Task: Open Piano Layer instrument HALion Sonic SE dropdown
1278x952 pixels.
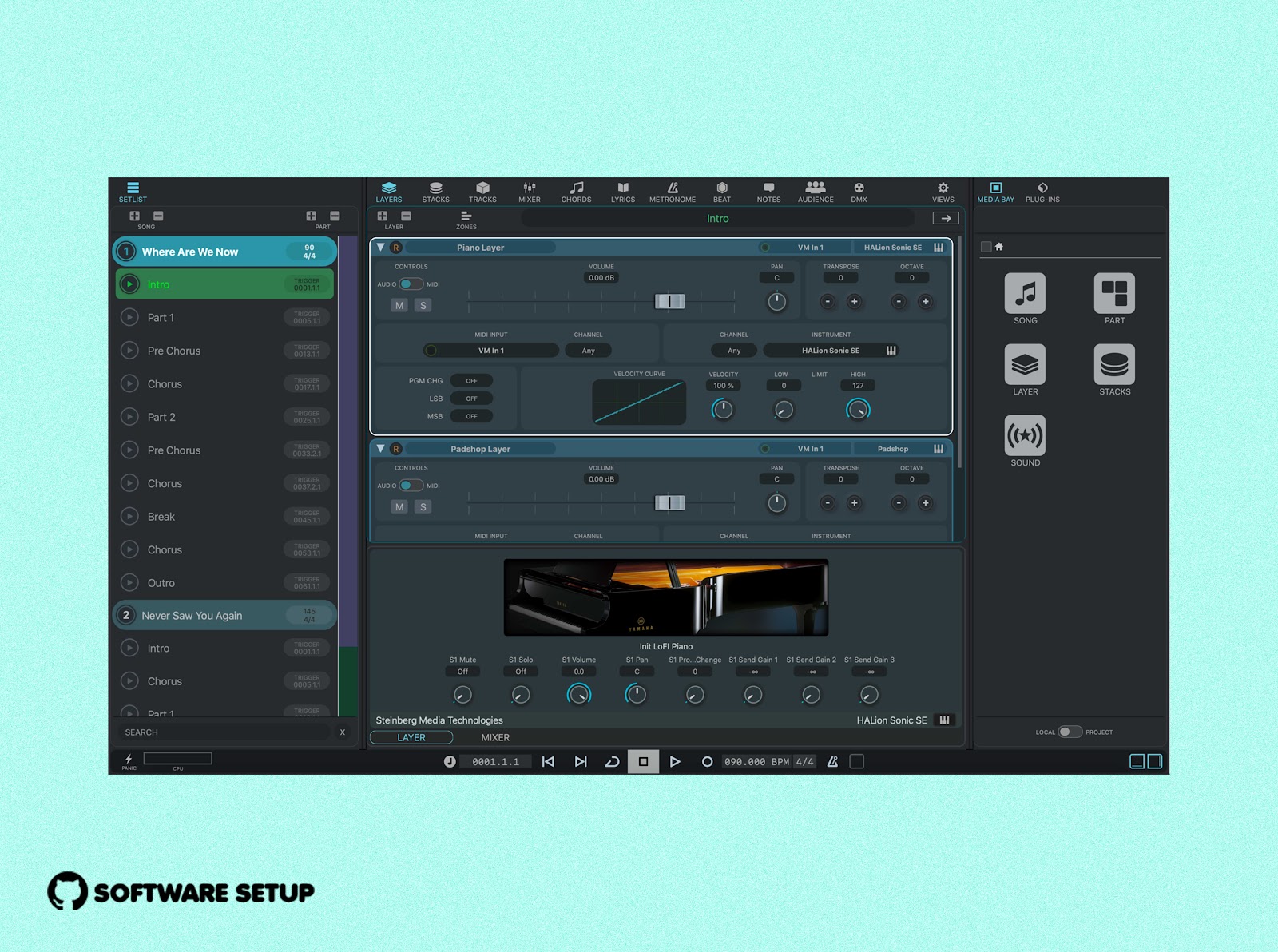Action: coord(831,351)
